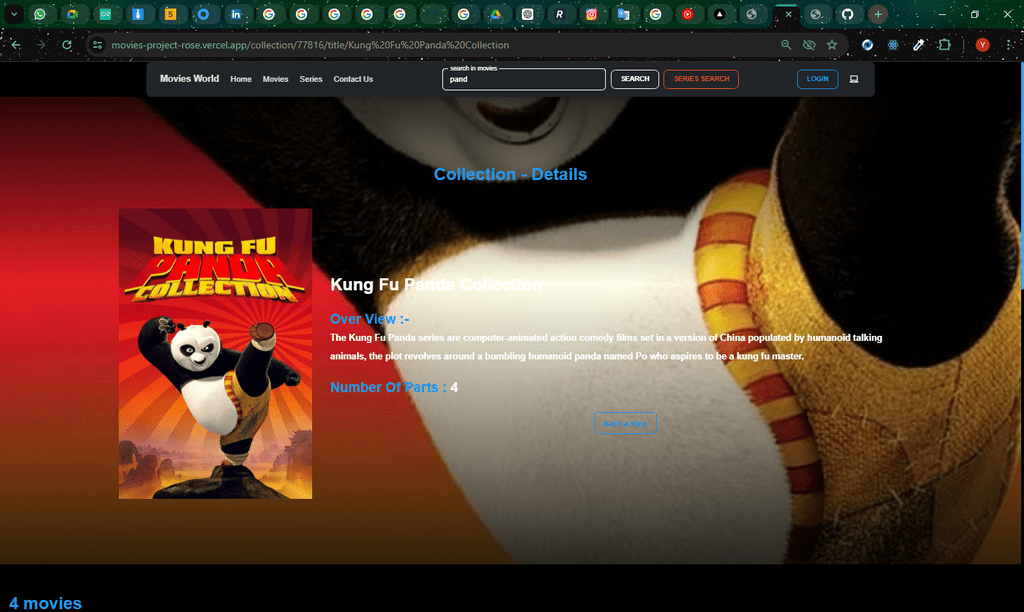The image size is (1024, 612).
Task: Open the Series nav link
Action: tap(311, 79)
